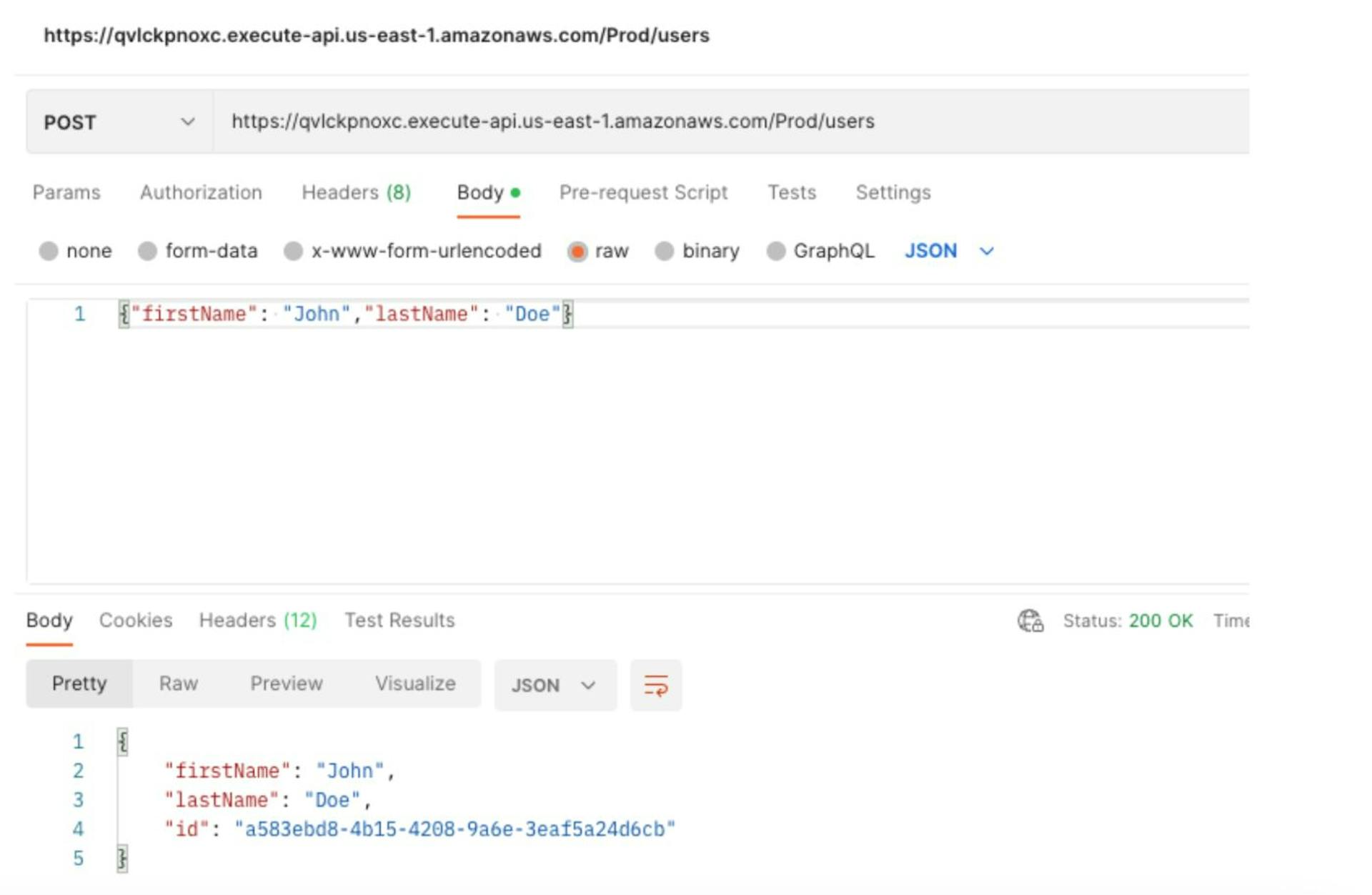The width and height of the screenshot is (1372, 895).
Task: Go to Pre-request Script tab
Action: [x=643, y=192]
